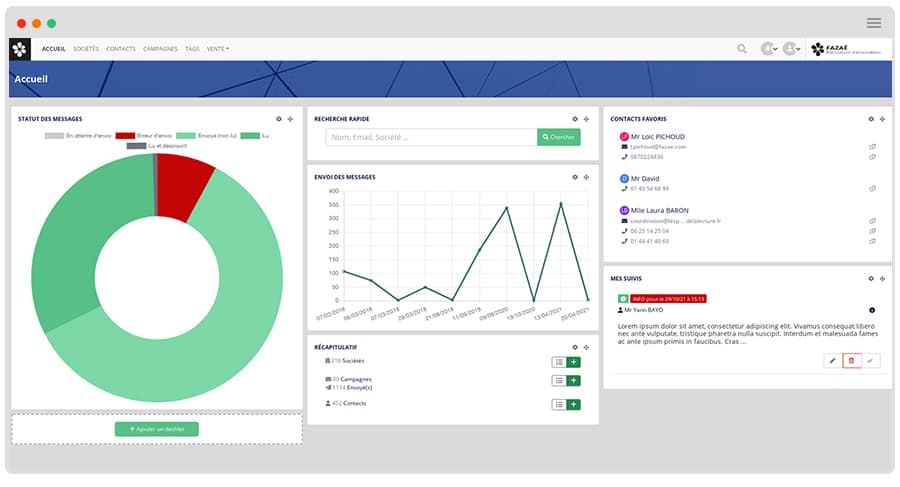The width and height of the screenshot is (900, 487).
Task: Open the SOCIÉTÉS menu item
Action: tap(86, 49)
